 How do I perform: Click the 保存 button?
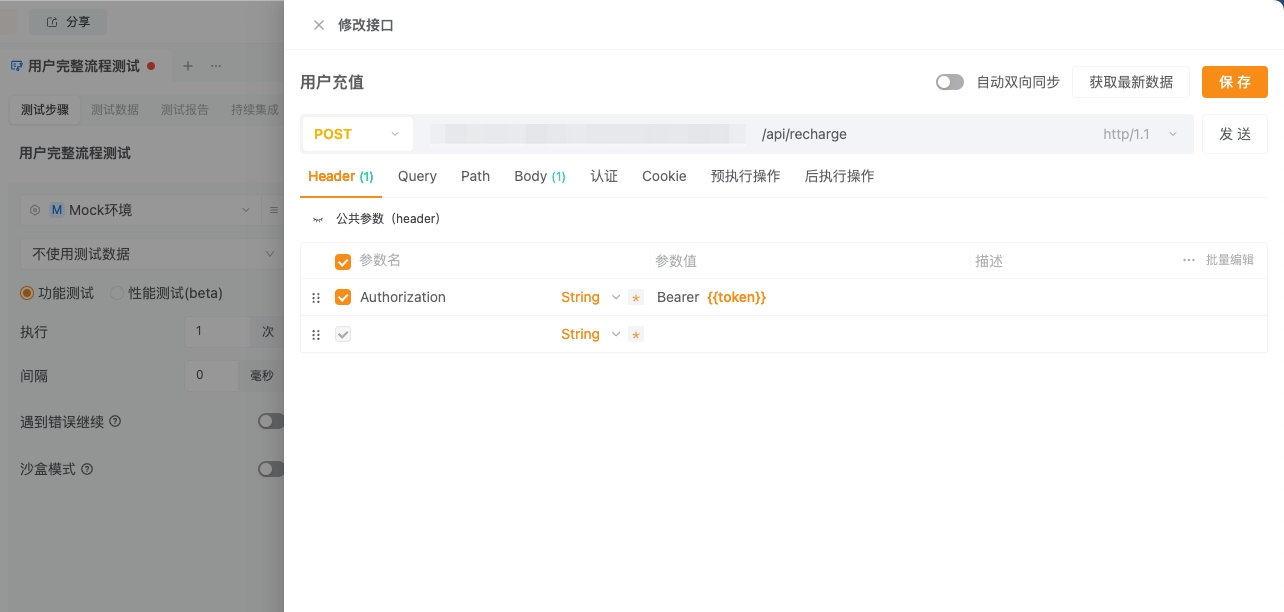(1234, 82)
